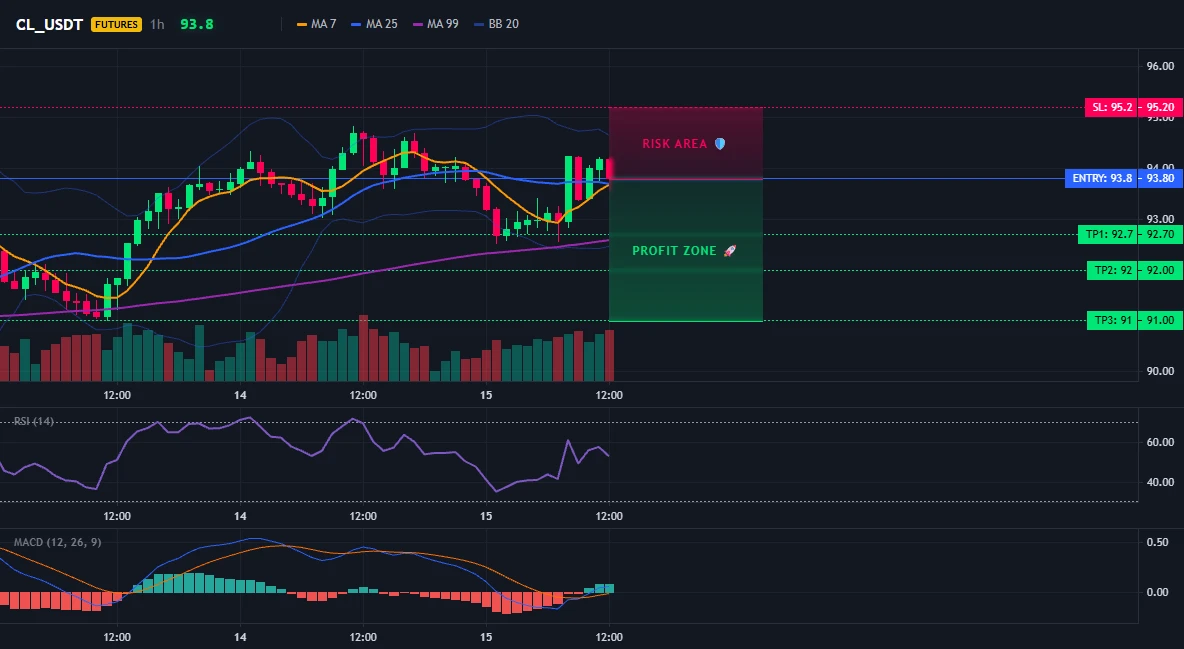Click the rocket icon beside PROFIT ZONE
This screenshot has width=1184, height=649.
(x=729, y=251)
